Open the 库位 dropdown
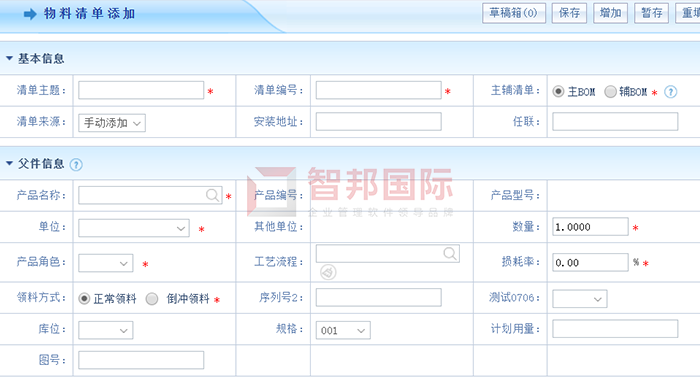The width and height of the screenshot is (700, 380). (106, 330)
